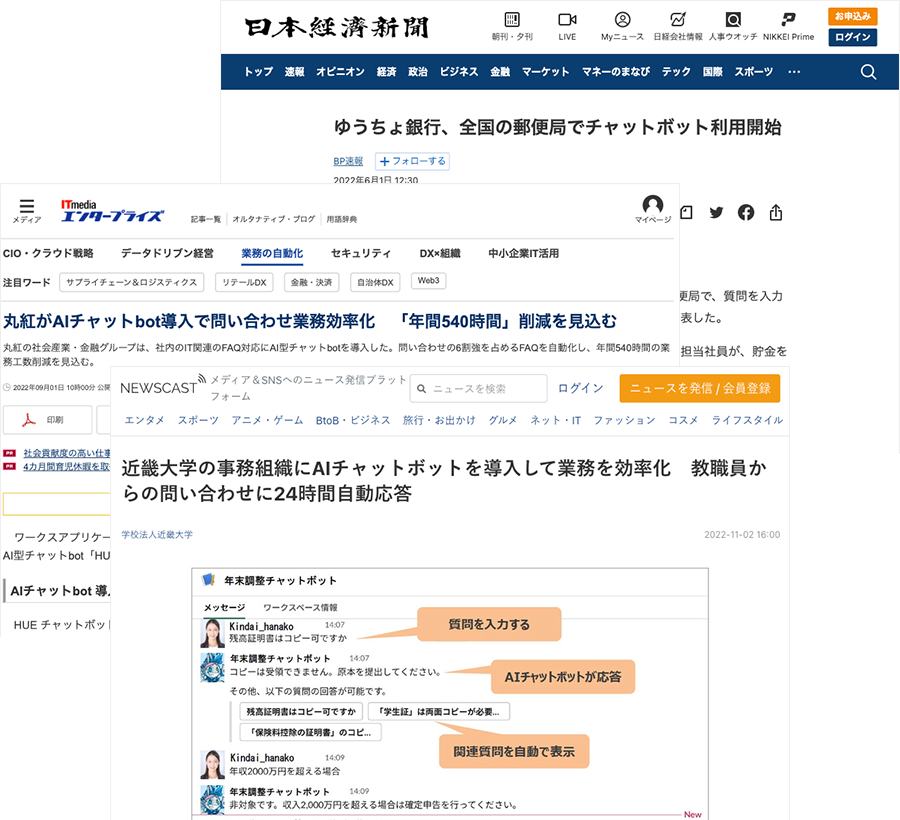Open the 経済 tab in Nikkei navigation

[x=386, y=72]
